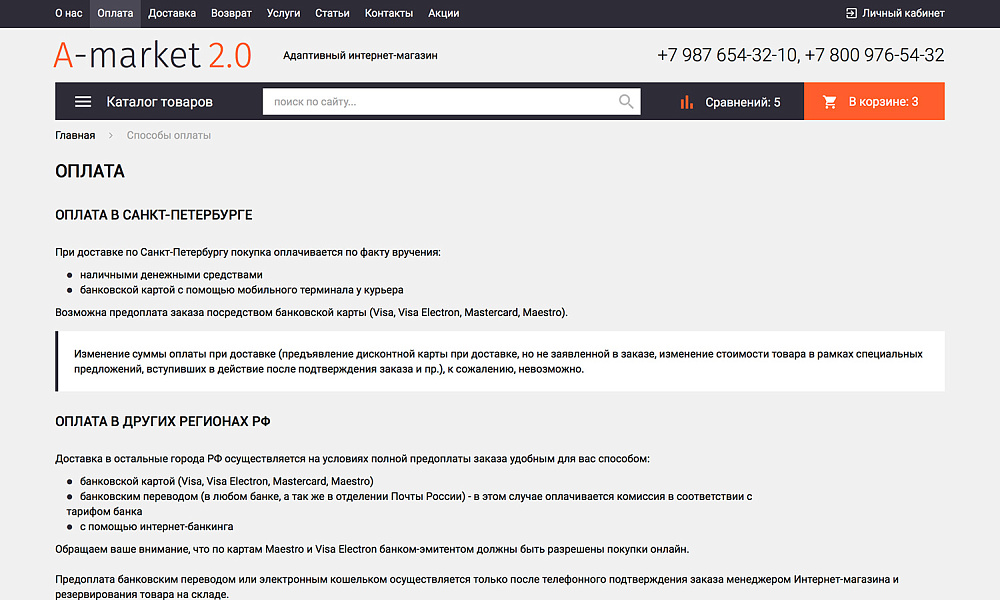1000x600 pixels.
Task: Navigate to Главная via breadcrumb link
Action: (74, 134)
